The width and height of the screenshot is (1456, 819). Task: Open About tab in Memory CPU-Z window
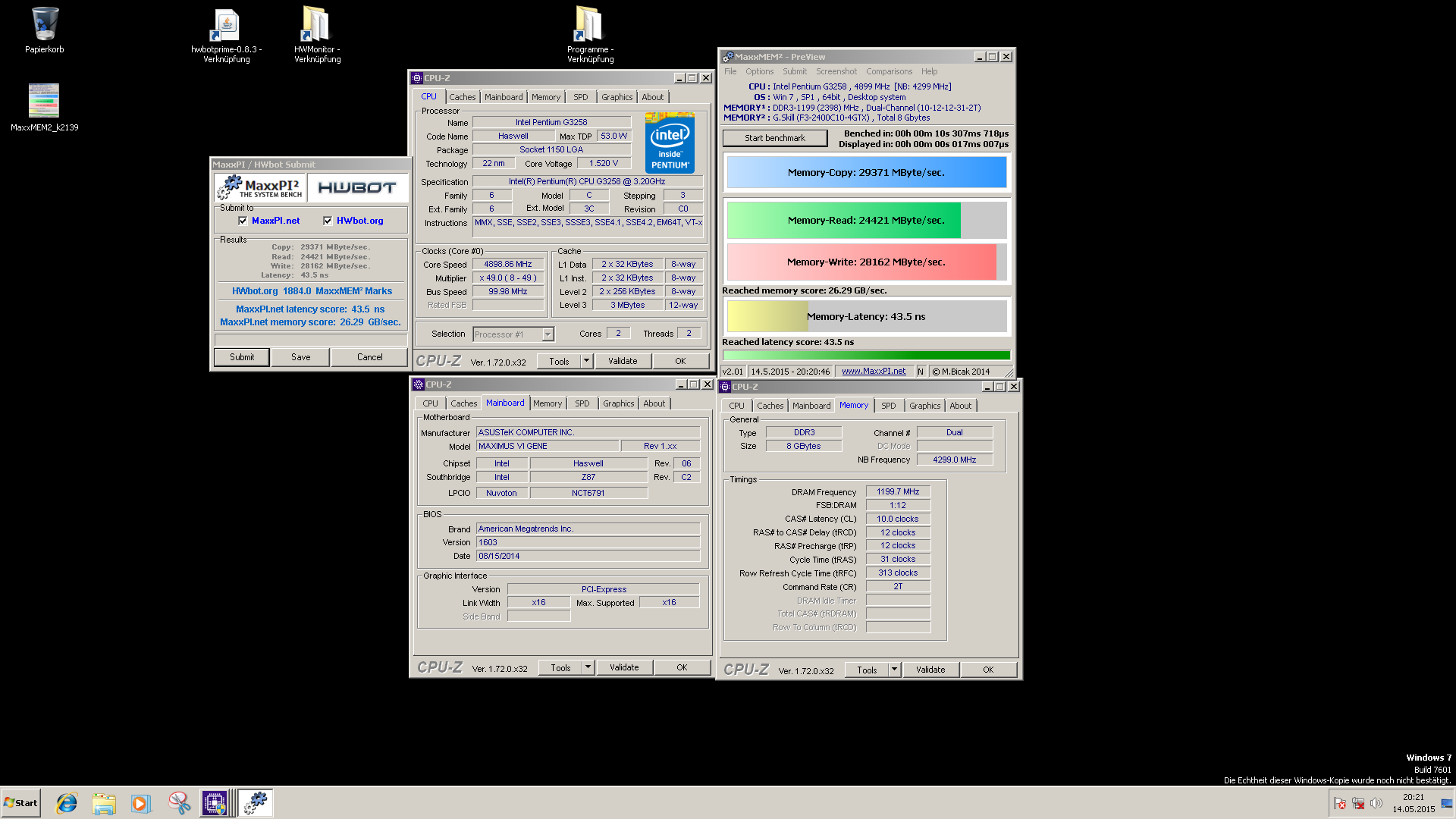click(x=960, y=406)
